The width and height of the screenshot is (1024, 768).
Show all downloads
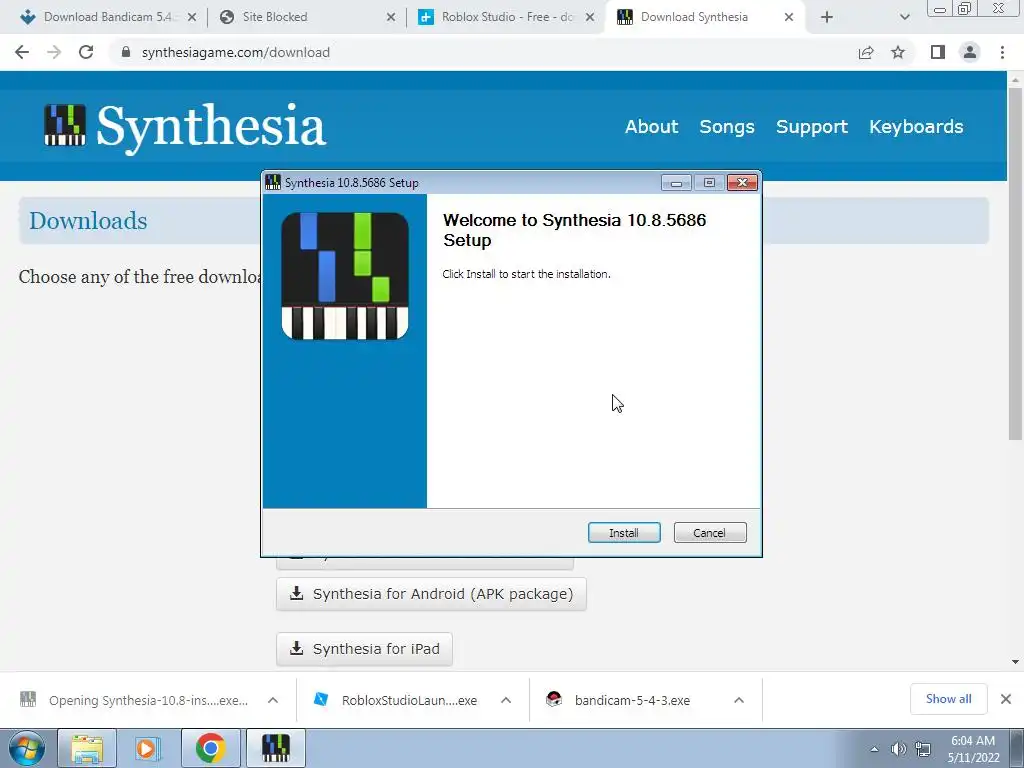pos(948,699)
